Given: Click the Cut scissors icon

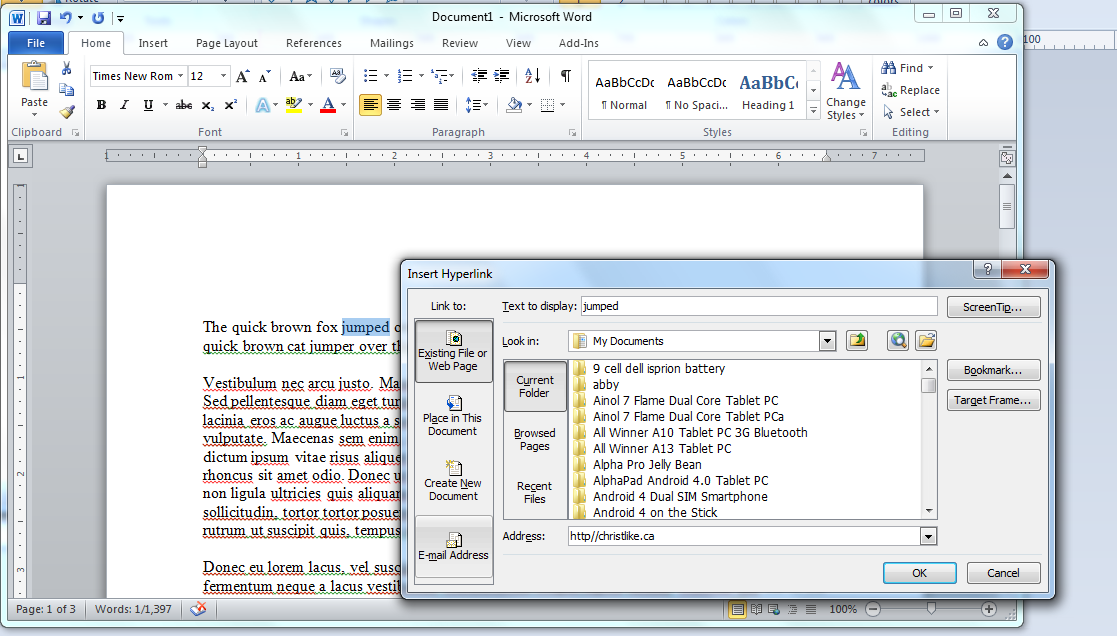Looking at the screenshot, I should tap(66, 68).
